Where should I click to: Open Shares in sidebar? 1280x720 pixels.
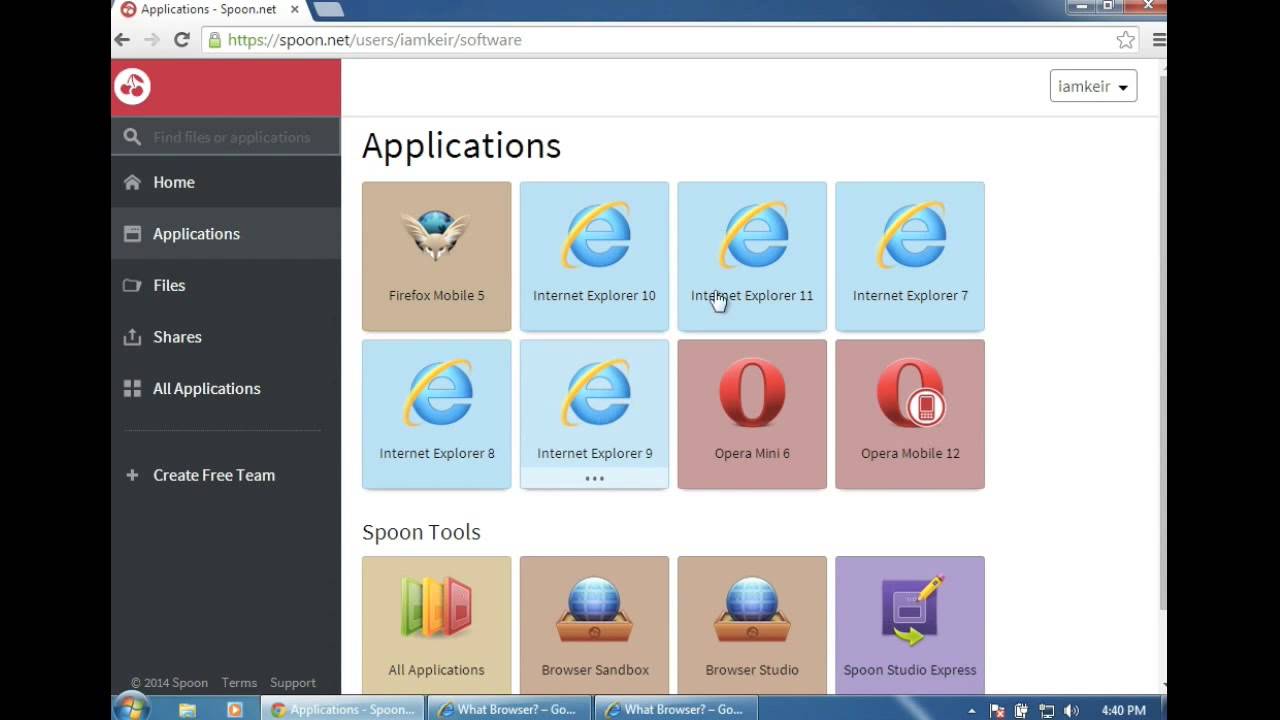pyautogui.click(x=226, y=337)
